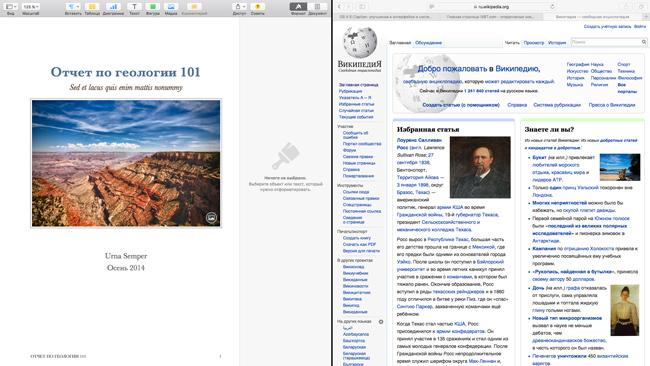Open the Share (Доступ) dropdown in Pages
Image resolution: width=650 pixels, height=366 pixels.
coord(240,7)
